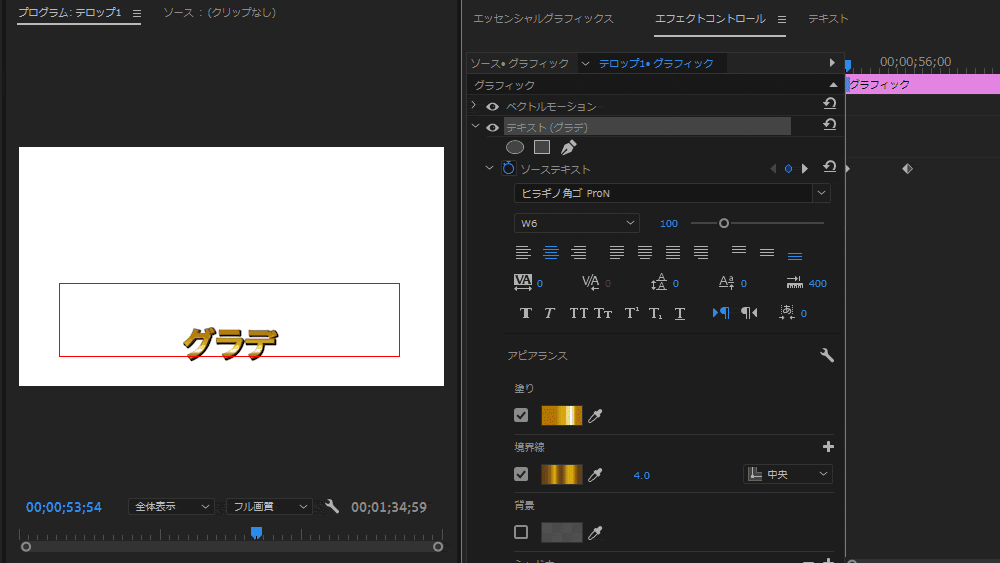Viewport: 1000px width, 563px height.
Task: Apply faux bold style
Action: click(526, 313)
